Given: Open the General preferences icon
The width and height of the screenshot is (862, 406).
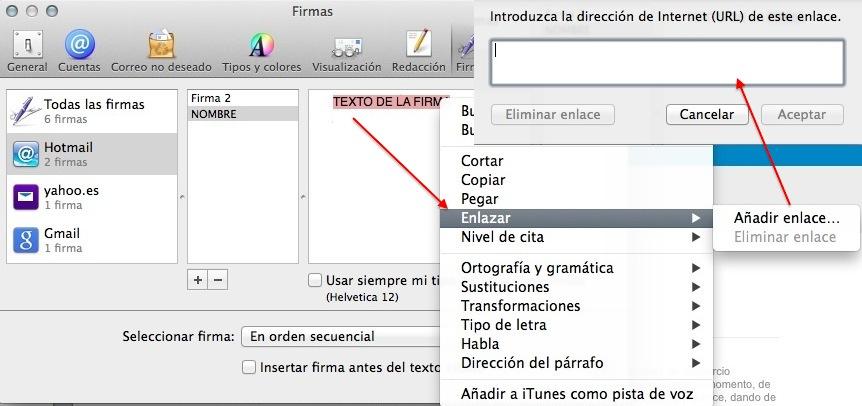Looking at the screenshot, I should (27, 48).
